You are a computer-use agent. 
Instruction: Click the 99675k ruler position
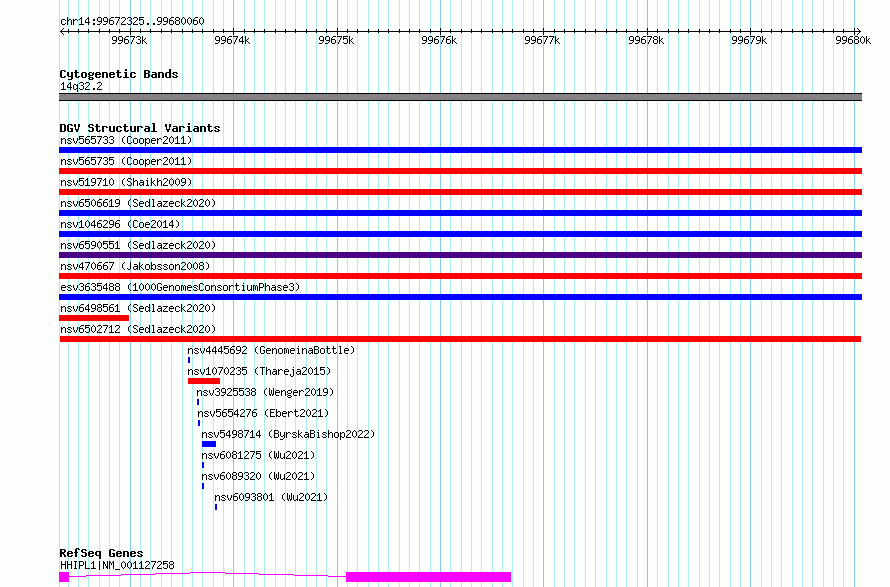[336, 40]
